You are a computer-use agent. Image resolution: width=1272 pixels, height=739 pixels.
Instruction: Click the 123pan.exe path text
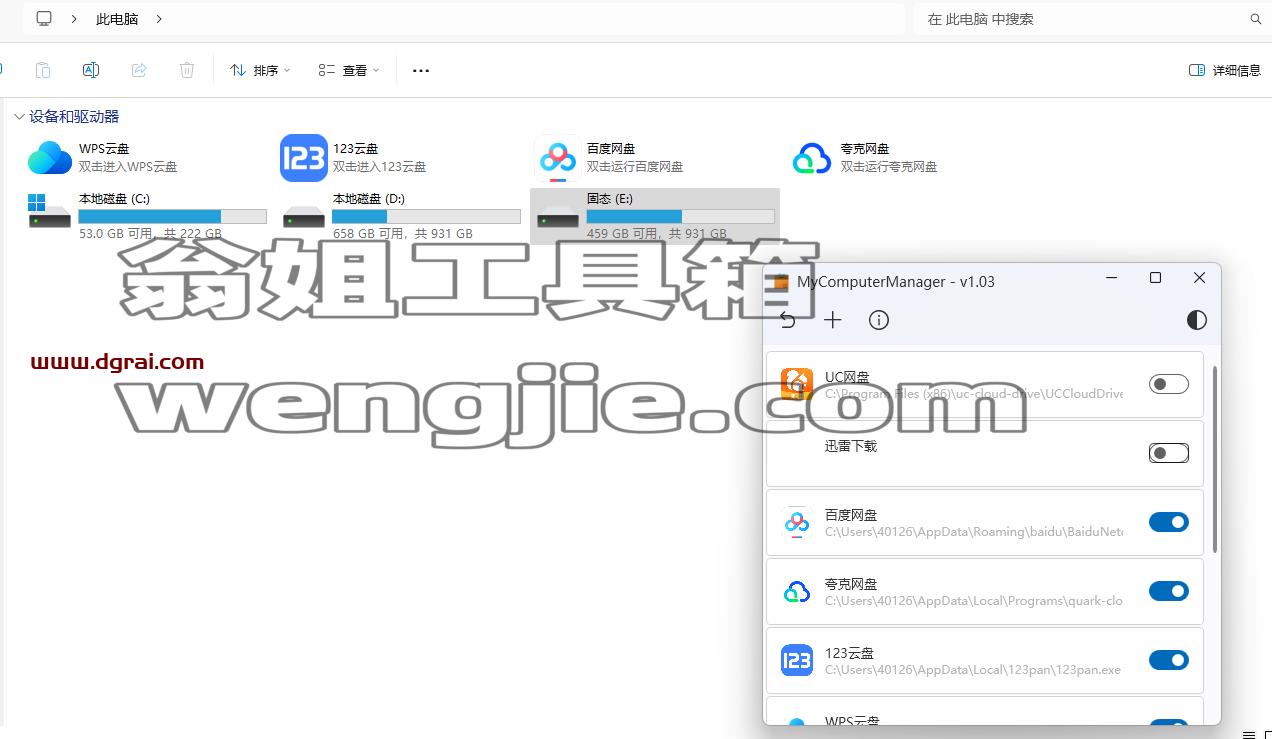973,670
